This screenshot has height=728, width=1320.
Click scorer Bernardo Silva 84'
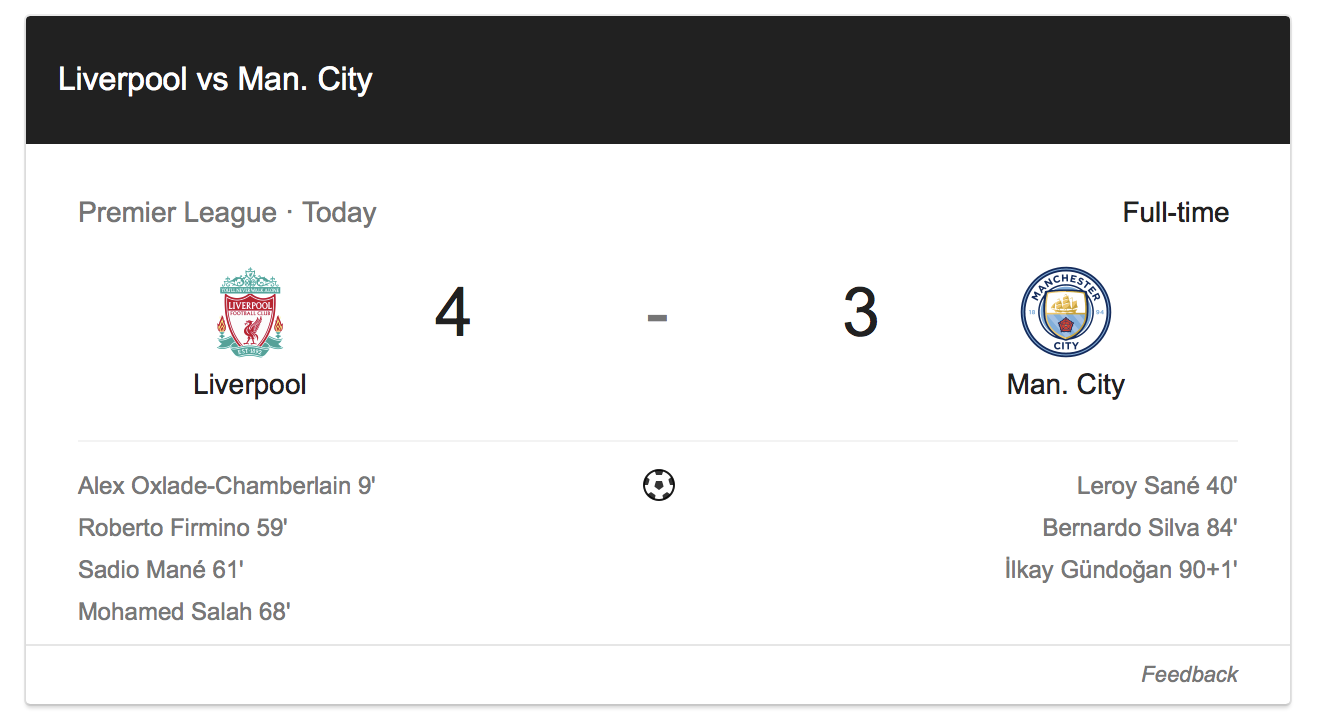click(1140, 528)
